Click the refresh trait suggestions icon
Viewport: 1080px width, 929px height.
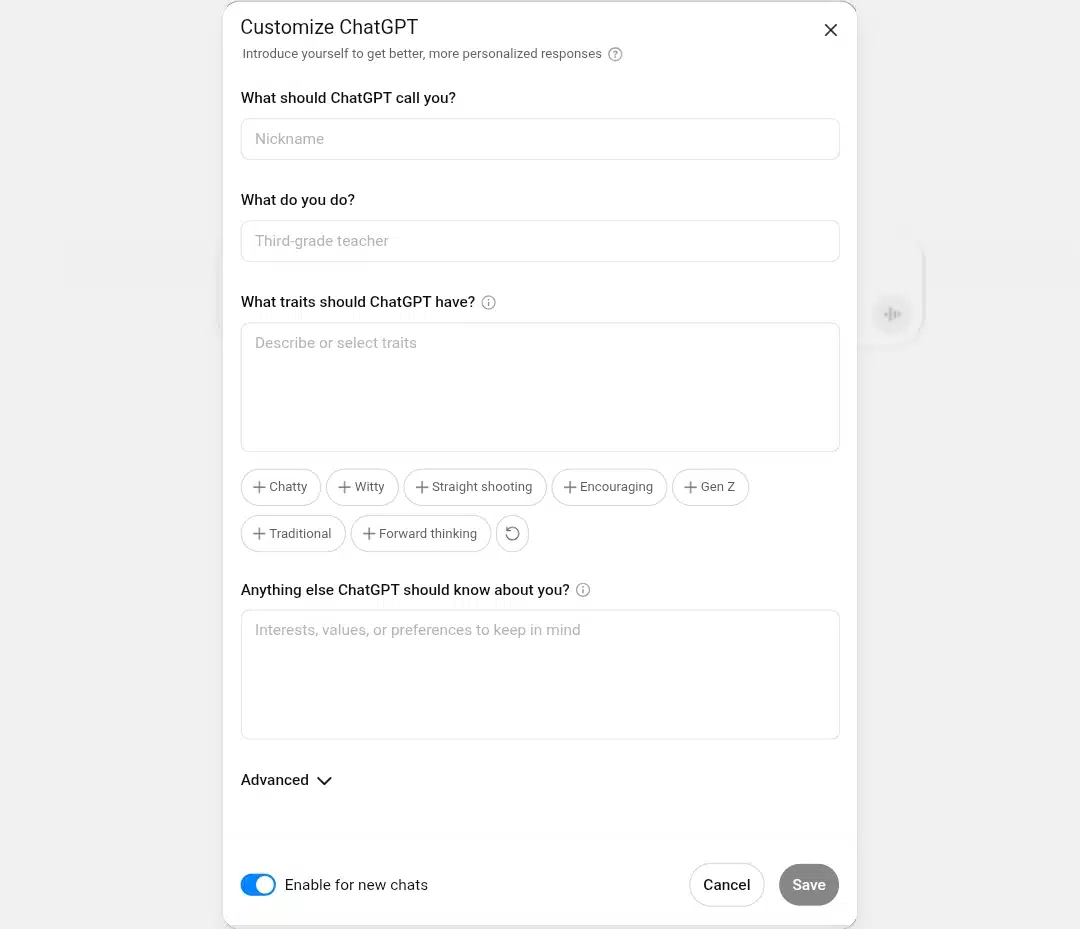coord(512,534)
